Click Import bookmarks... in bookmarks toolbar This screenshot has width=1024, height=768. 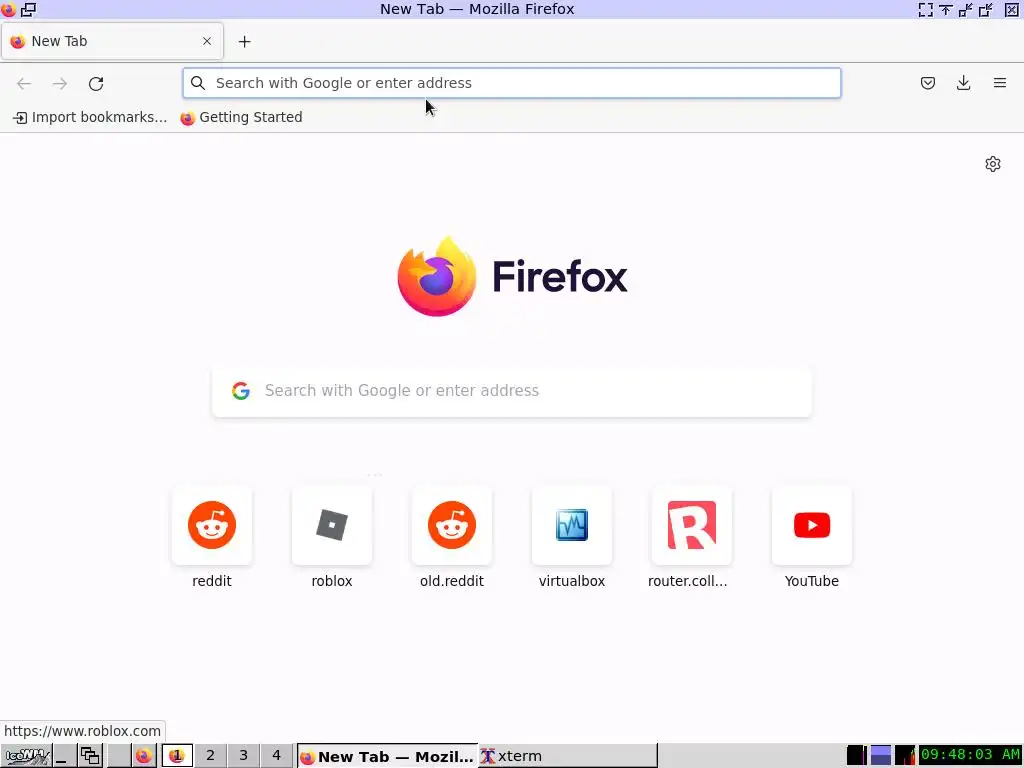point(90,118)
